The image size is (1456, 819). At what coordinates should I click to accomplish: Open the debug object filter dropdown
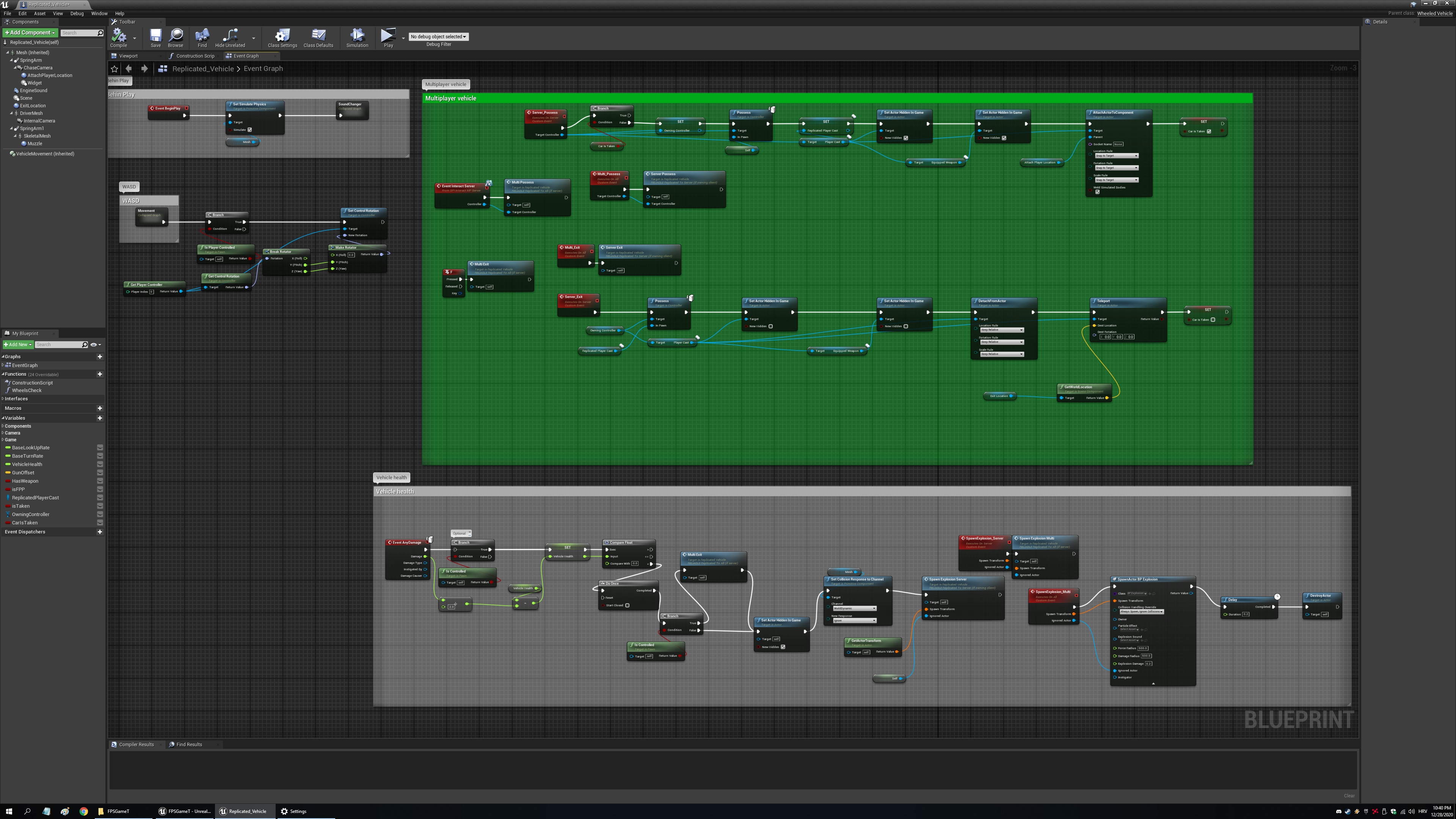point(439,37)
